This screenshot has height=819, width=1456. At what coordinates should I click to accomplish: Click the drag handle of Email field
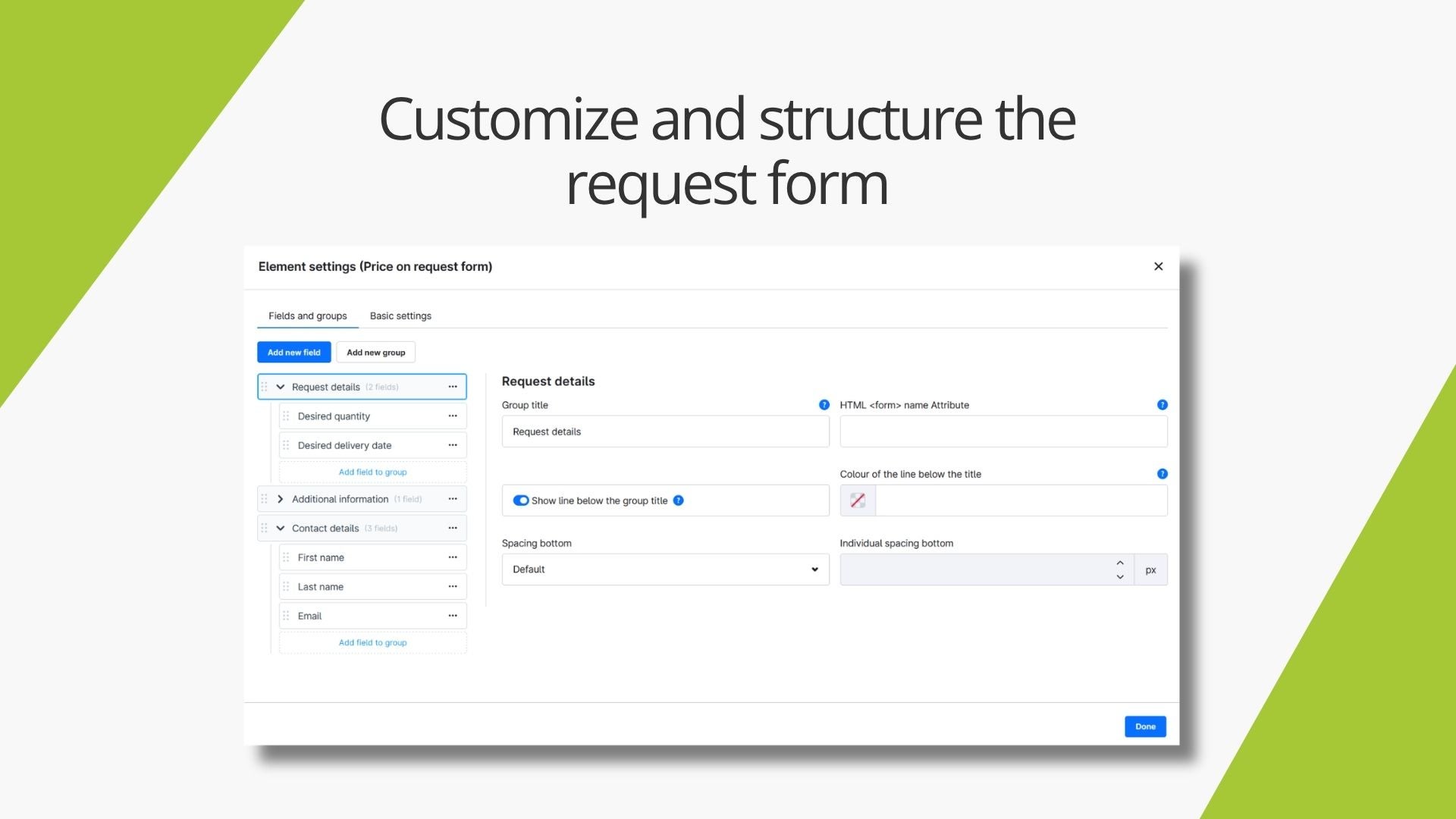pyautogui.click(x=286, y=616)
